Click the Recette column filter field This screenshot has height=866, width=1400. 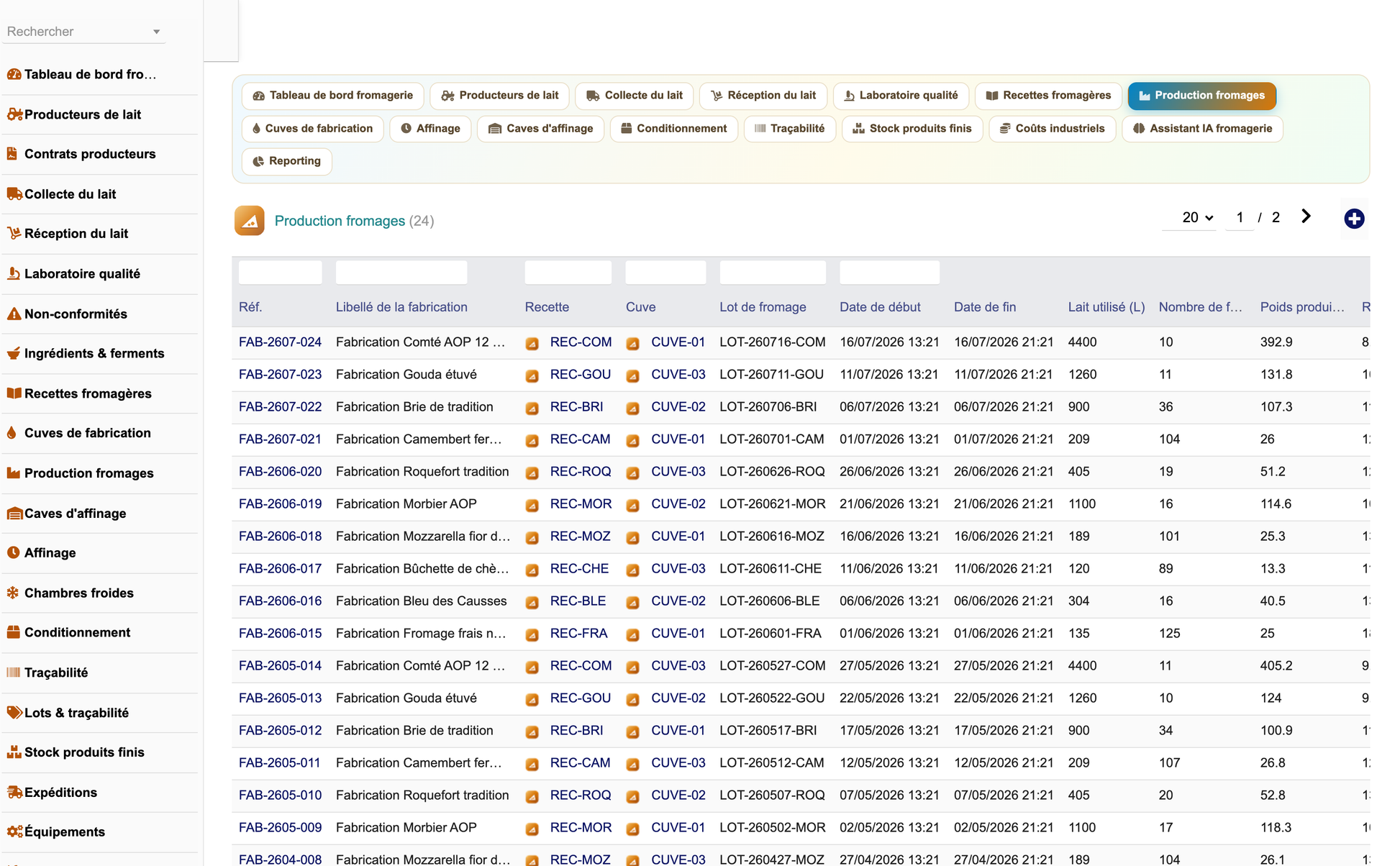pyautogui.click(x=568, y=273)
